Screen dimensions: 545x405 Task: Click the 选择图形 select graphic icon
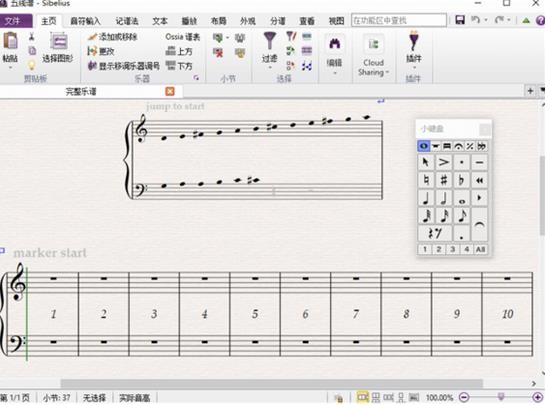click(58, 42)
